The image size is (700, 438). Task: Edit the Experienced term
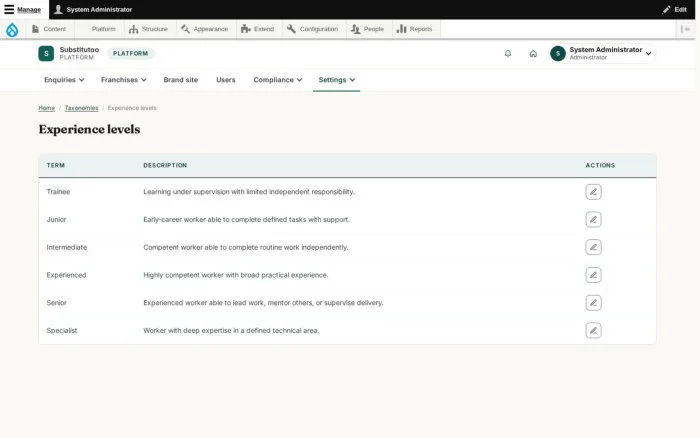click(593, 275)
